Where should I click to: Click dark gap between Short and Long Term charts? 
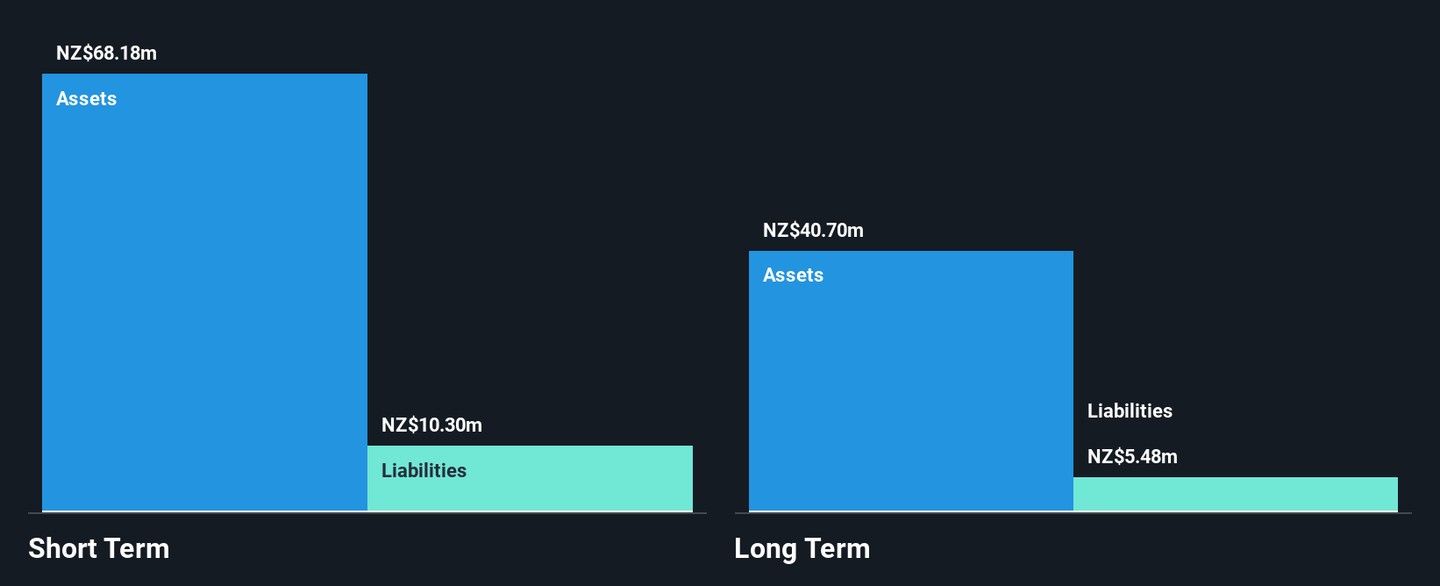(720, 300)
